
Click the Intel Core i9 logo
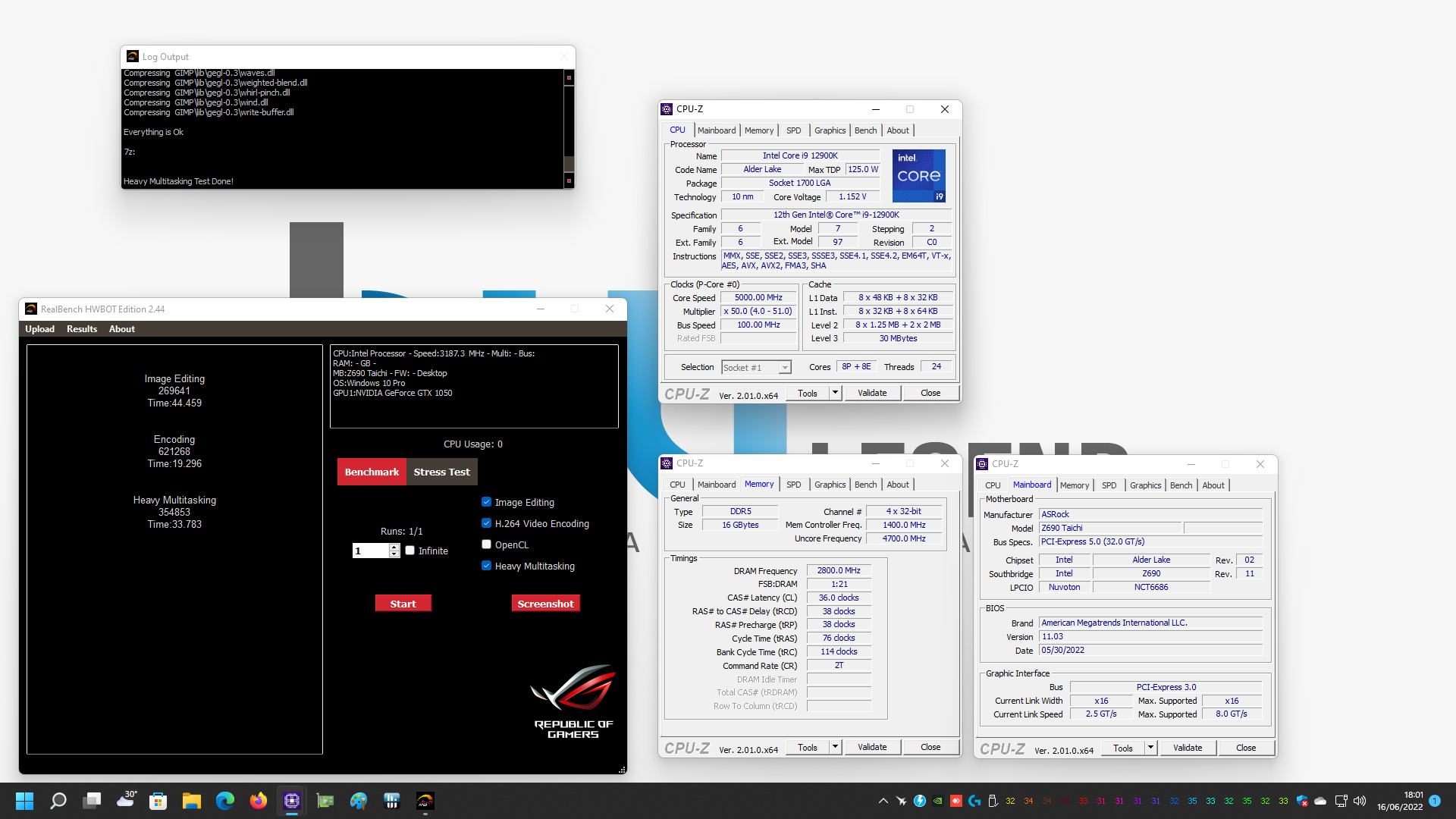tap(918, 176)
